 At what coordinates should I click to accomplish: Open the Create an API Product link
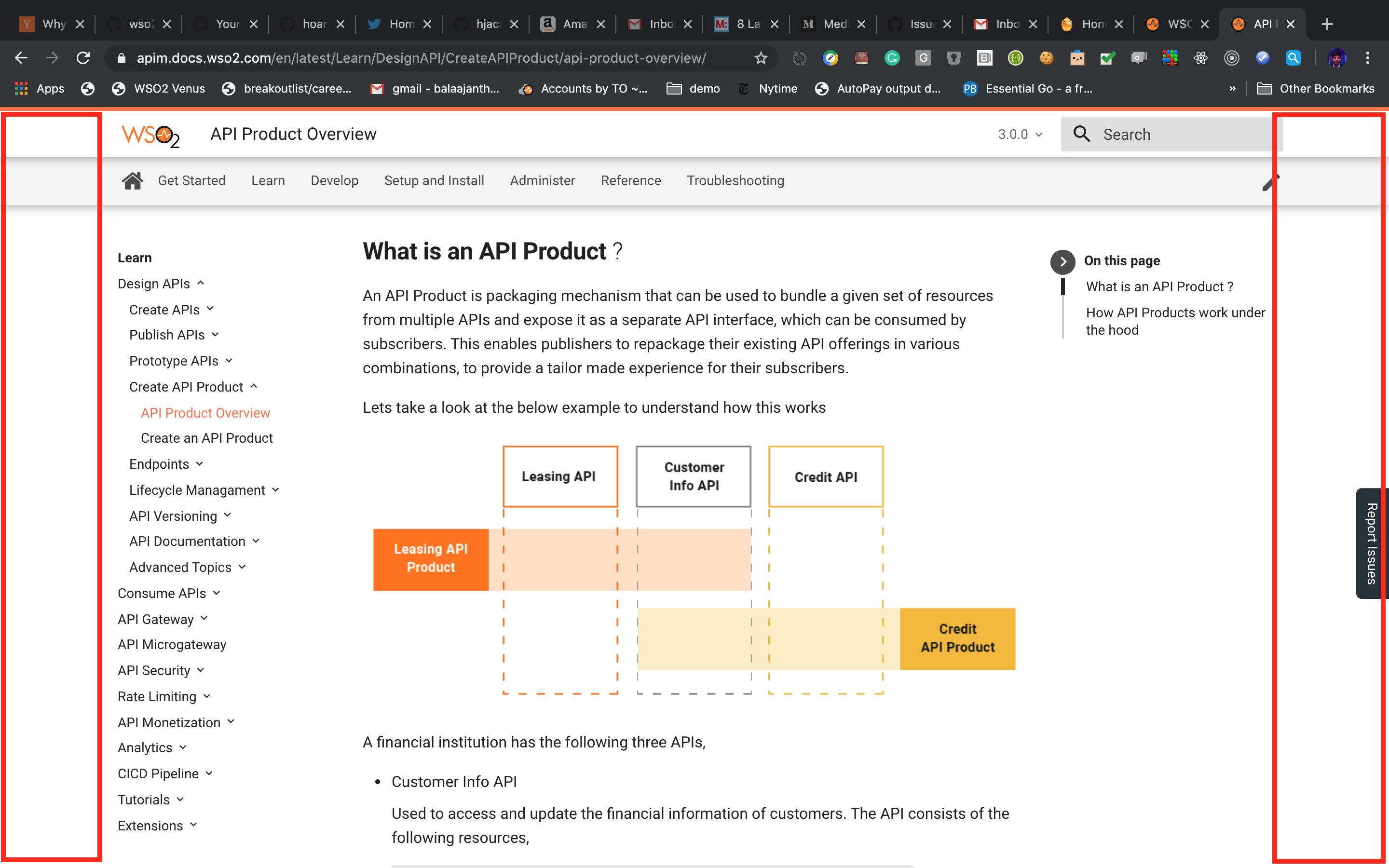[x=206, y=437]
